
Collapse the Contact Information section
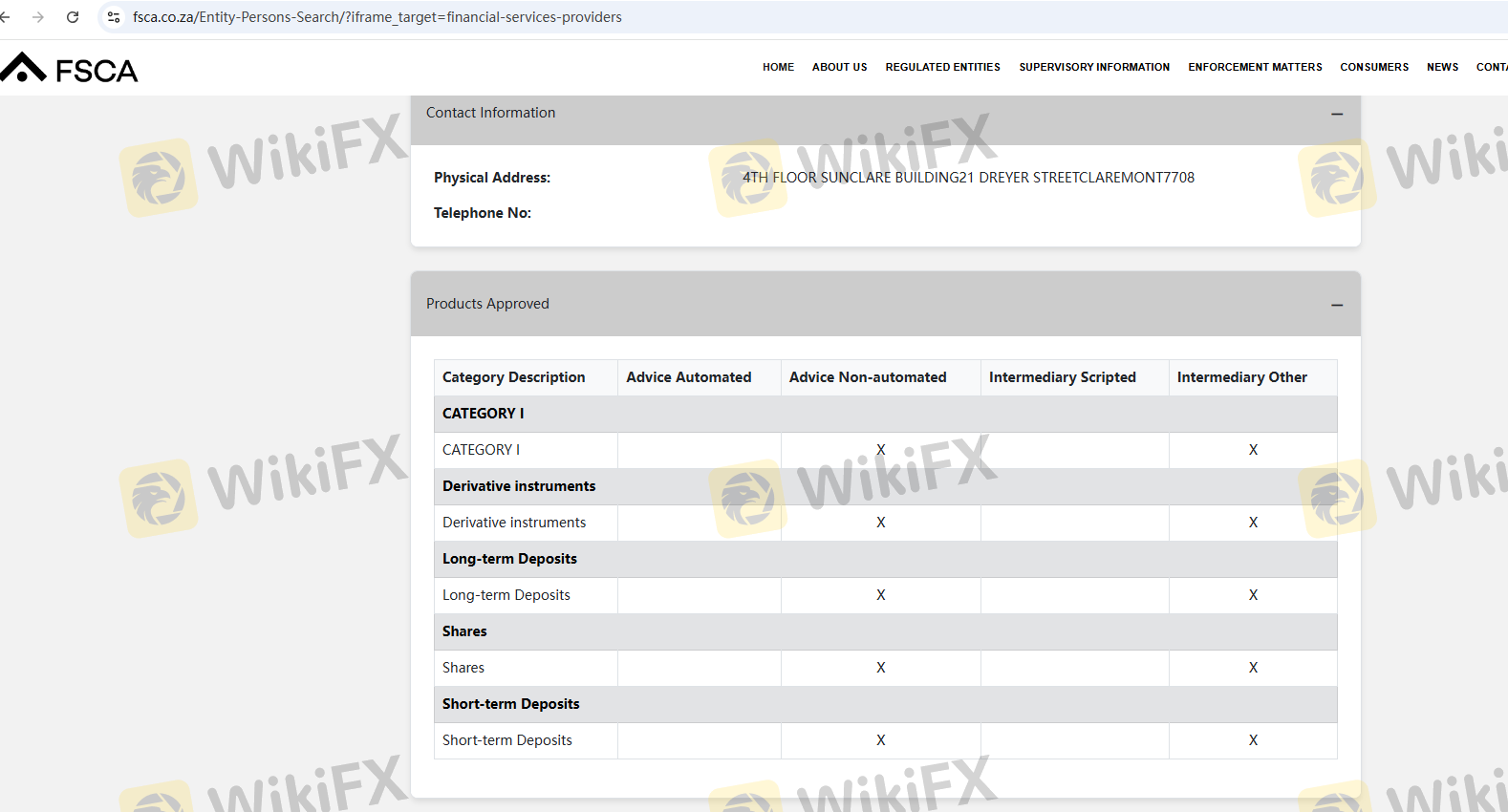1337,114
